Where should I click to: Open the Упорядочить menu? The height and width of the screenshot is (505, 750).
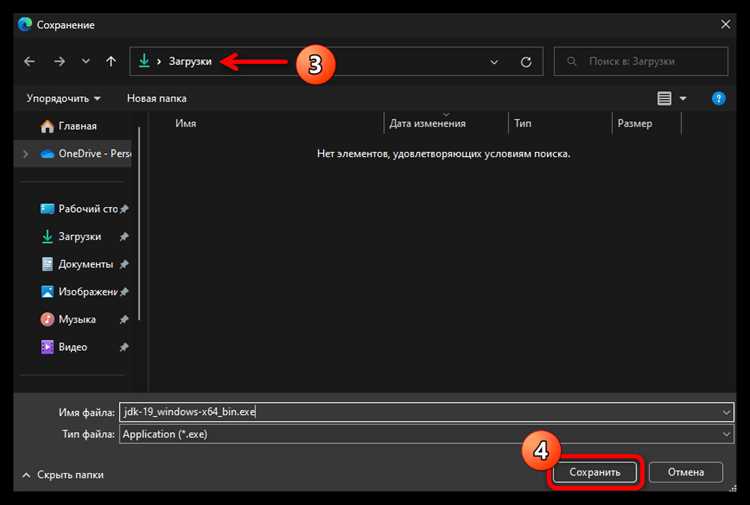coord(64,99)
